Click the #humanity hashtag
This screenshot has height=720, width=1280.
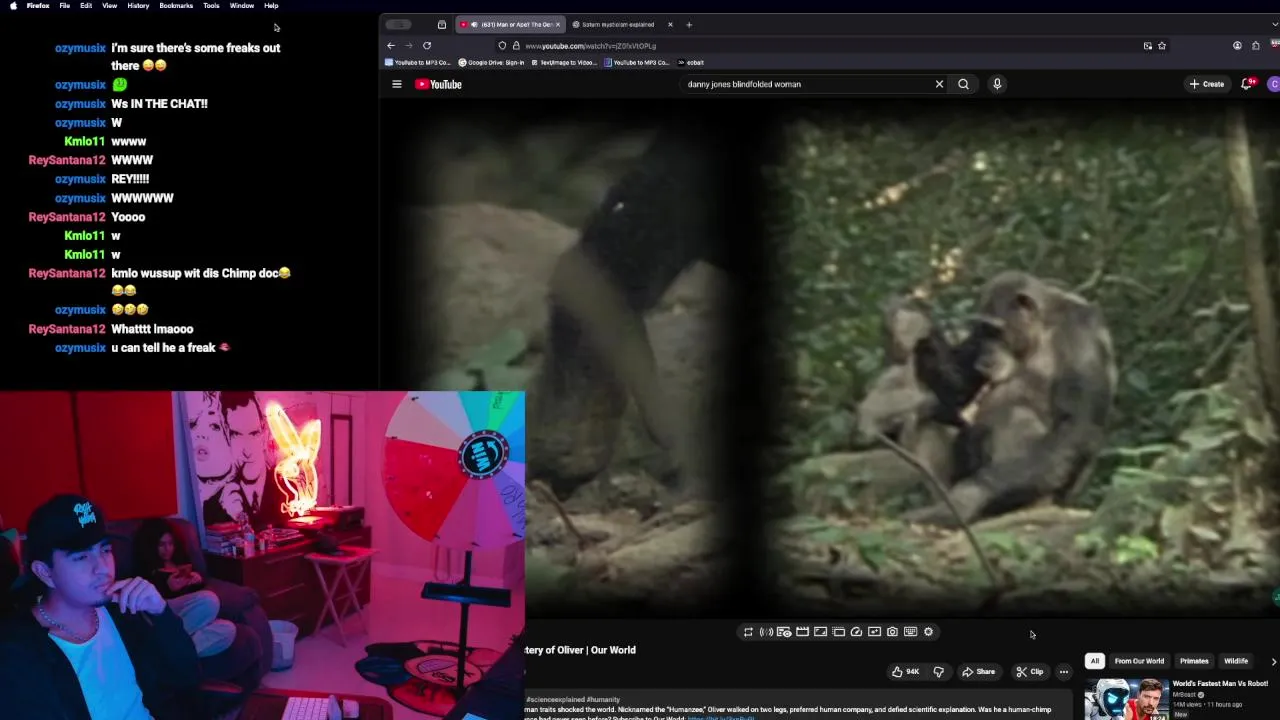point(604,699)
